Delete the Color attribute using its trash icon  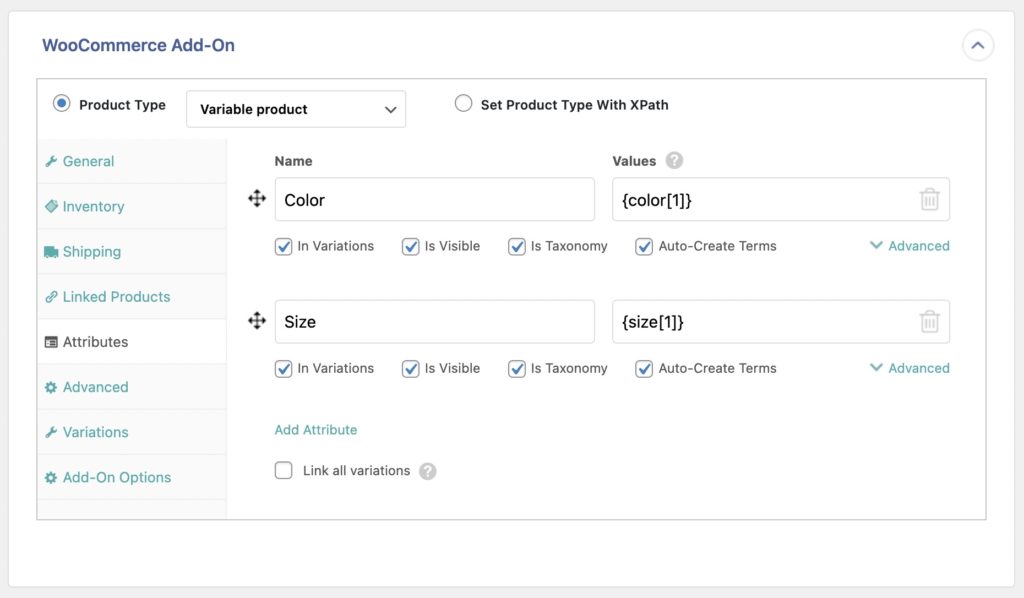[930, 199]
